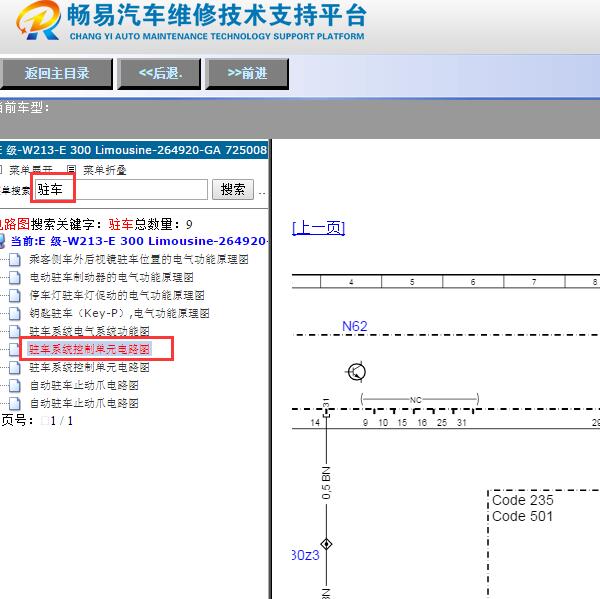Collapse all menus with 菜单折叠
This screenshot has height=599, width=600.
(104, 170)
